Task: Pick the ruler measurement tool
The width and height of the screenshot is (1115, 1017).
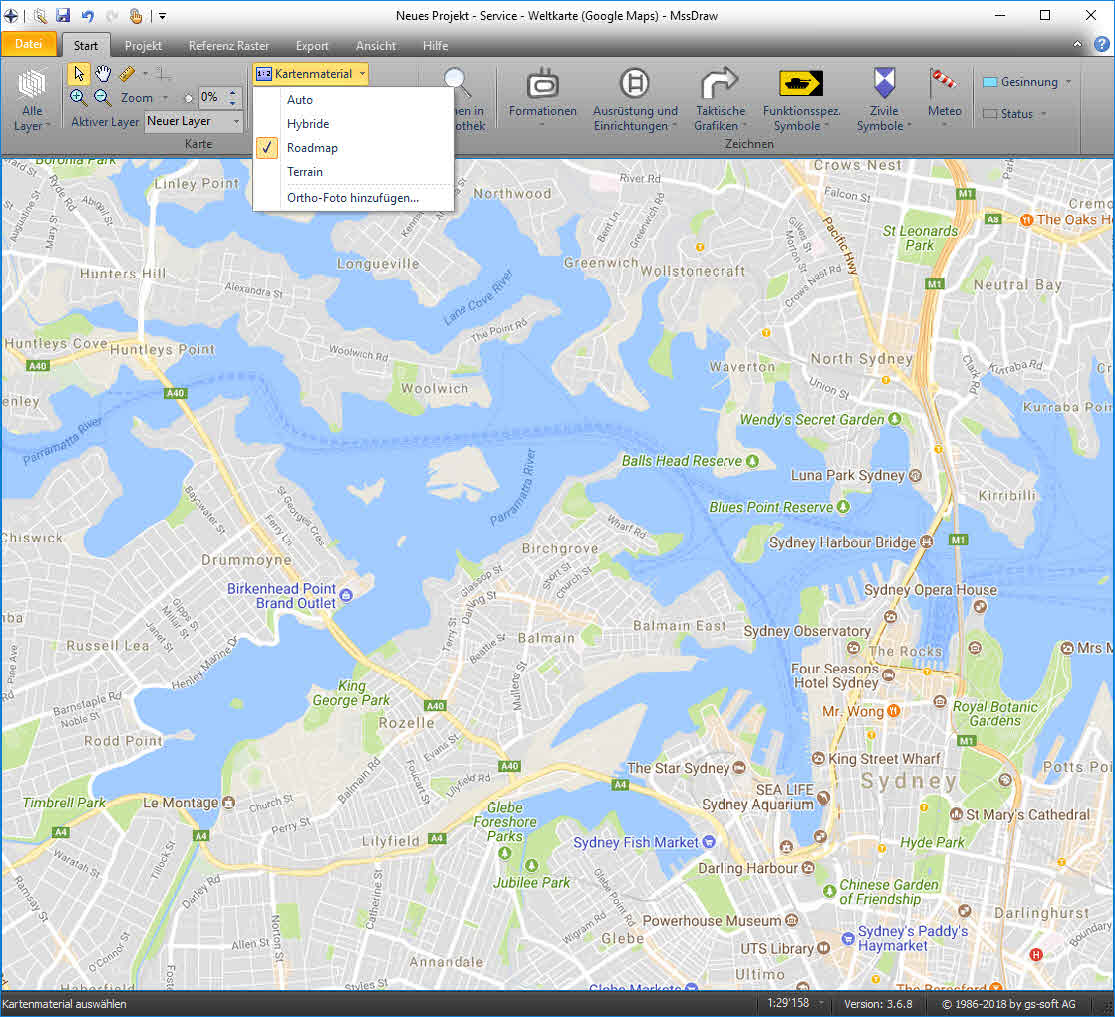Action: pyautogui.click(x=127, y=73)
